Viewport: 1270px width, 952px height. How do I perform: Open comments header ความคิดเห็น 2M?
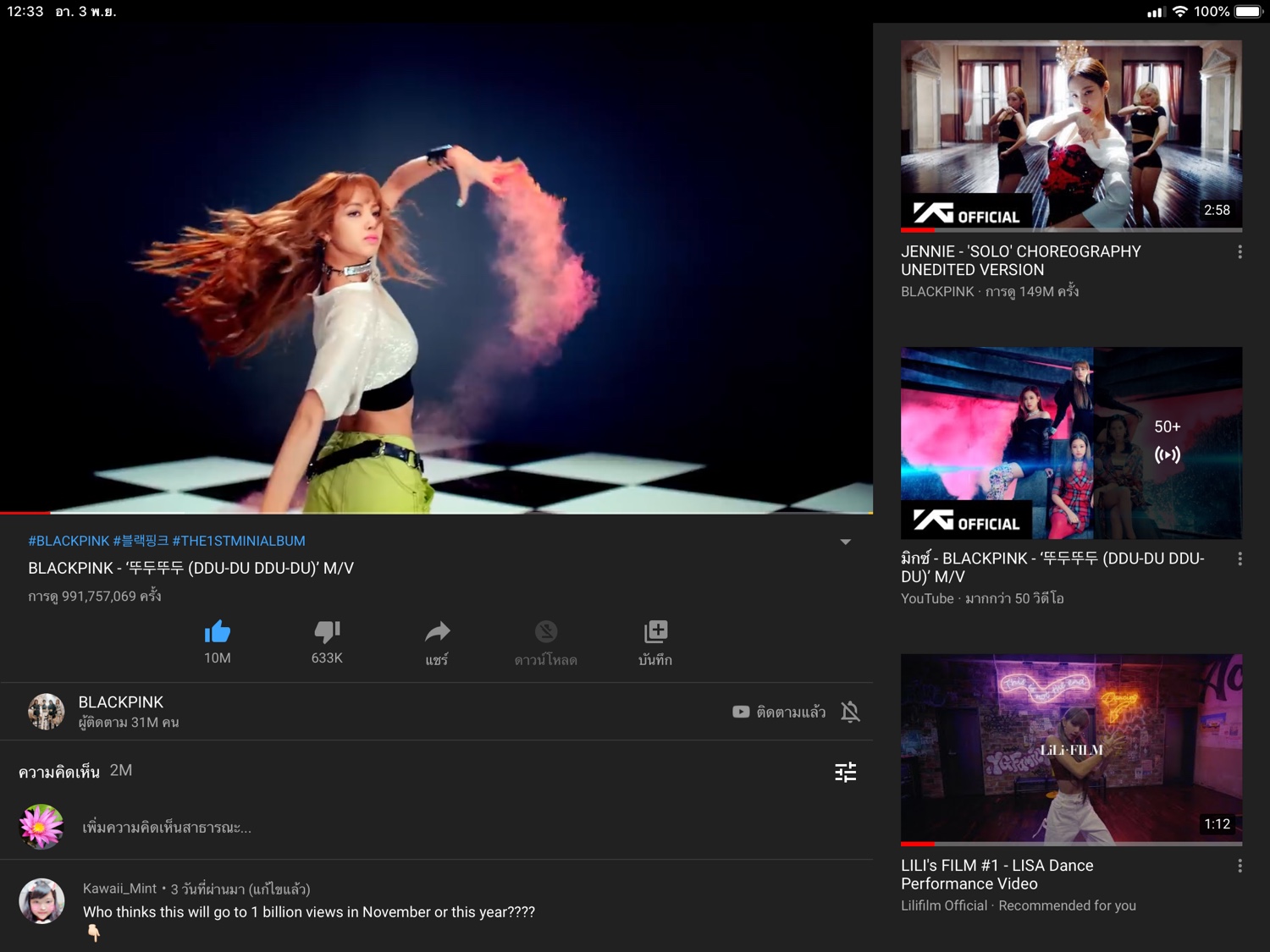click(x=75, y=771)
